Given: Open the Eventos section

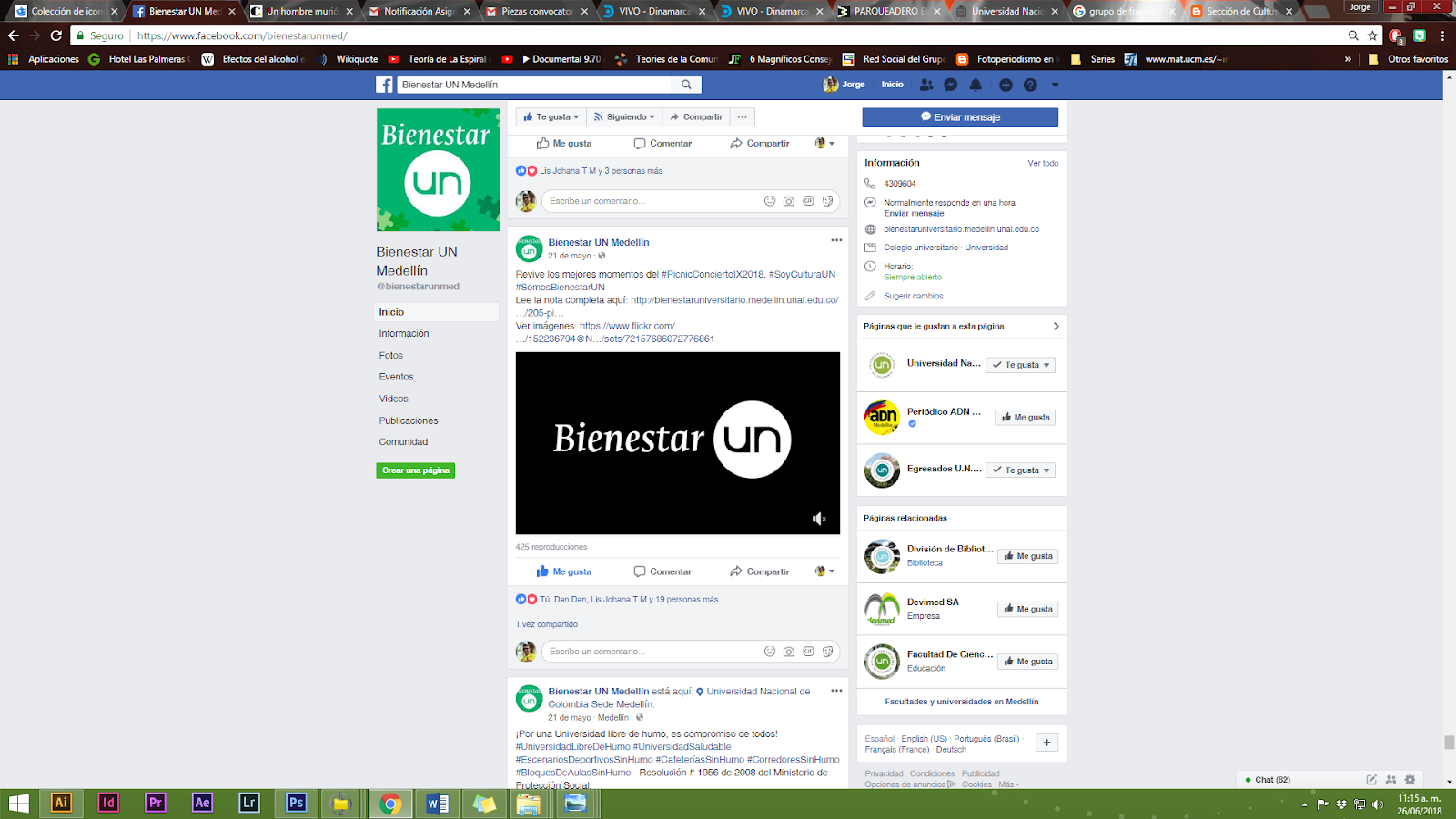Looking at the screenshot, I should click(397, 377).
